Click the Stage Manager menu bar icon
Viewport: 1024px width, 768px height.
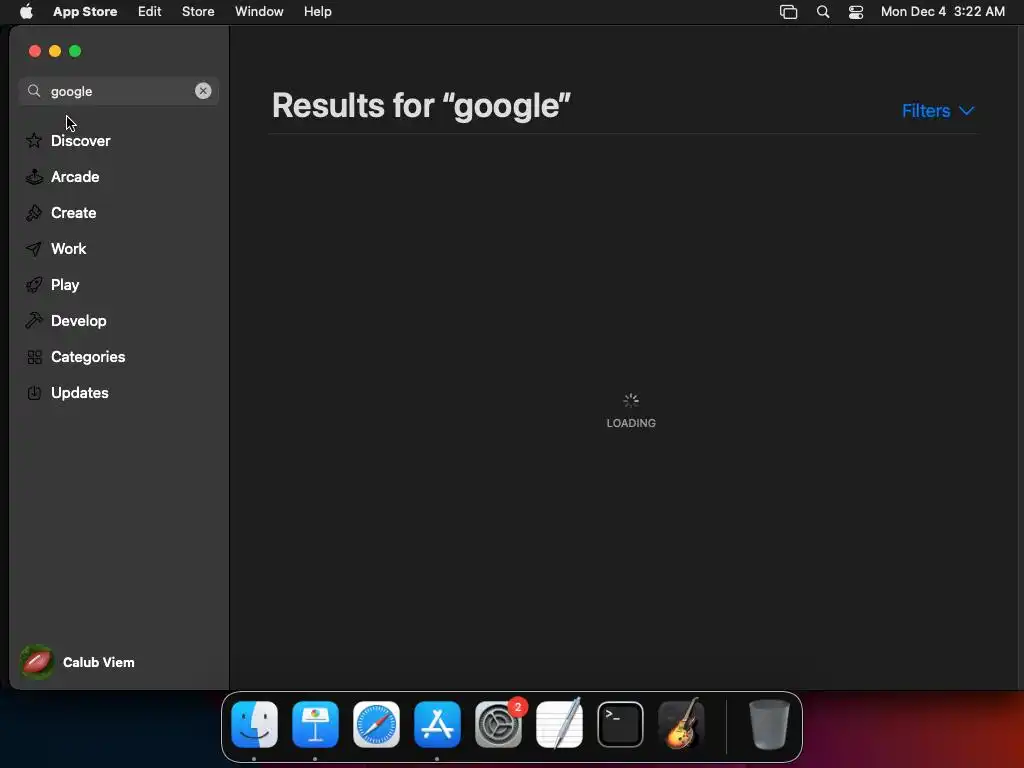point(788,12)
